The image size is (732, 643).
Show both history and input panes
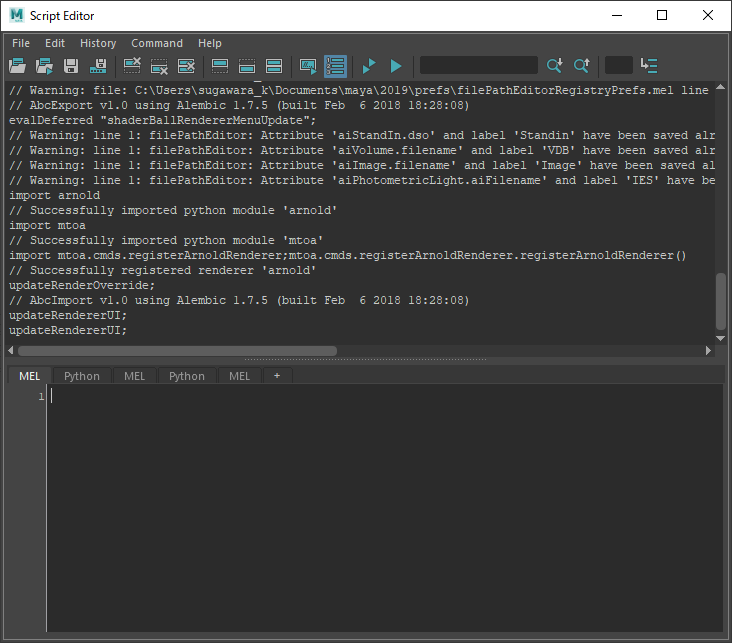274,66
